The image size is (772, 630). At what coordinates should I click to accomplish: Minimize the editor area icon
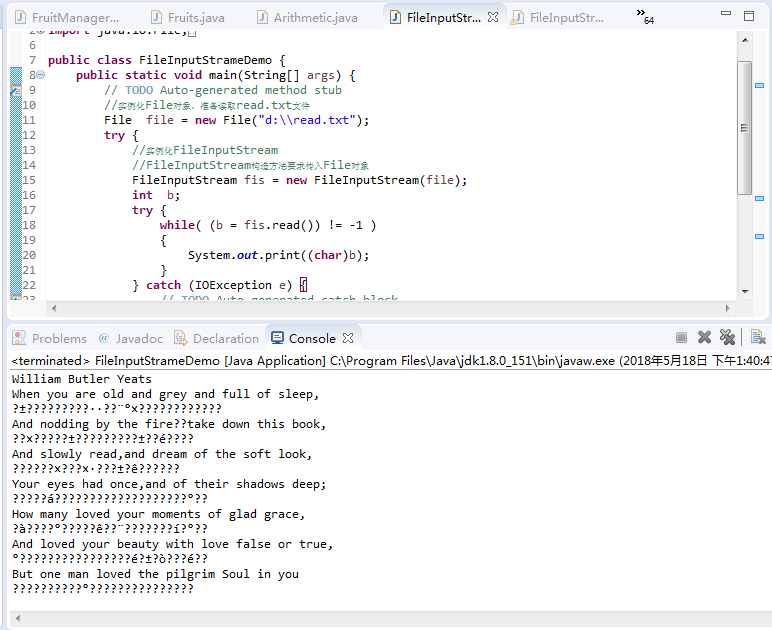coord(726,13)
